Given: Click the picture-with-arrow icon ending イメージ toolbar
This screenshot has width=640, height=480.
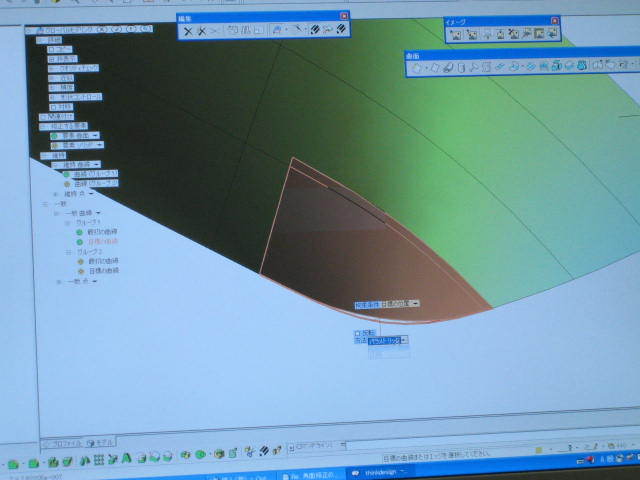Looking at the screenshot, I should [552, 33].
